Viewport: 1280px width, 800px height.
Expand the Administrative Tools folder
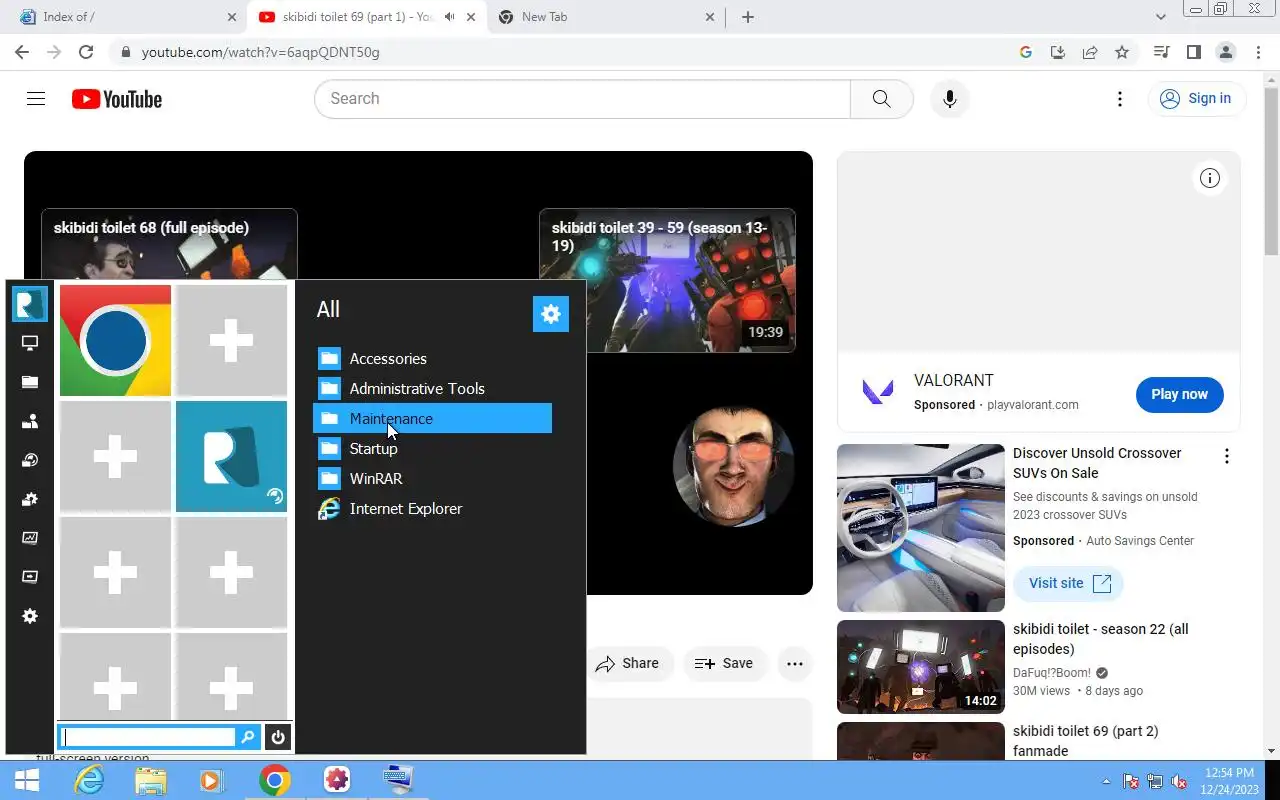coord(432,388)
